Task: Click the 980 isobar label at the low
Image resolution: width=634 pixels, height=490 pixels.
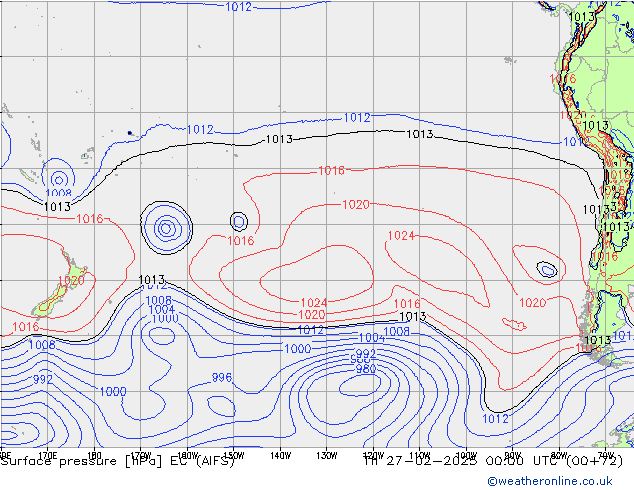Action: (x=366, y=369)
